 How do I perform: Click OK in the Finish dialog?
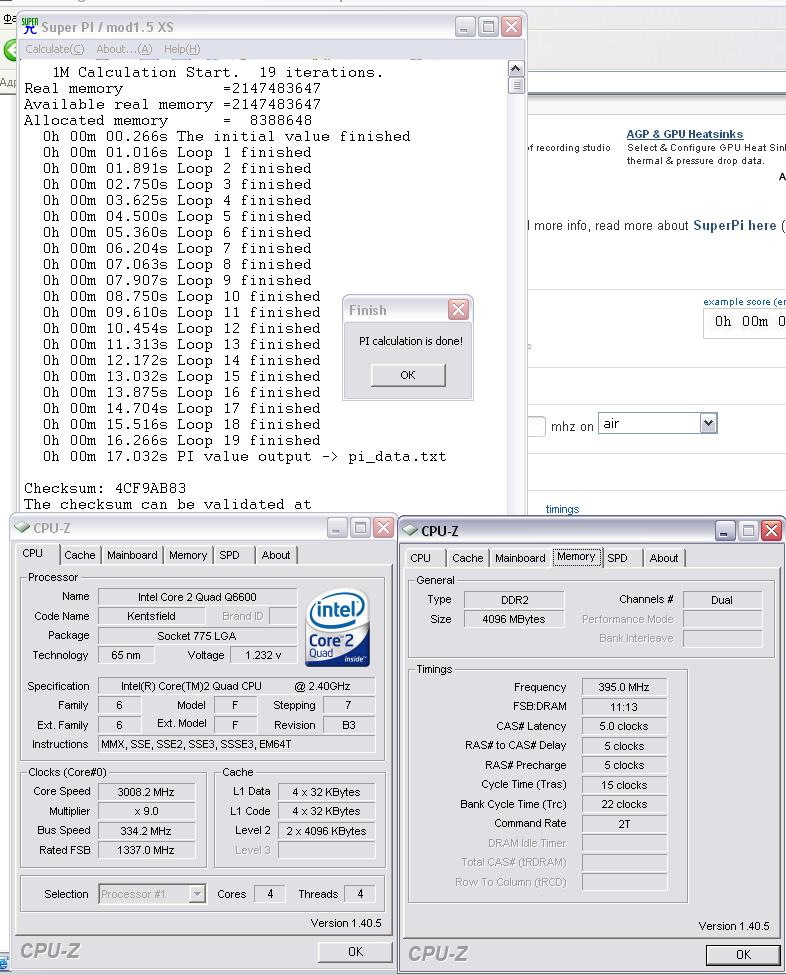(408, 375)
